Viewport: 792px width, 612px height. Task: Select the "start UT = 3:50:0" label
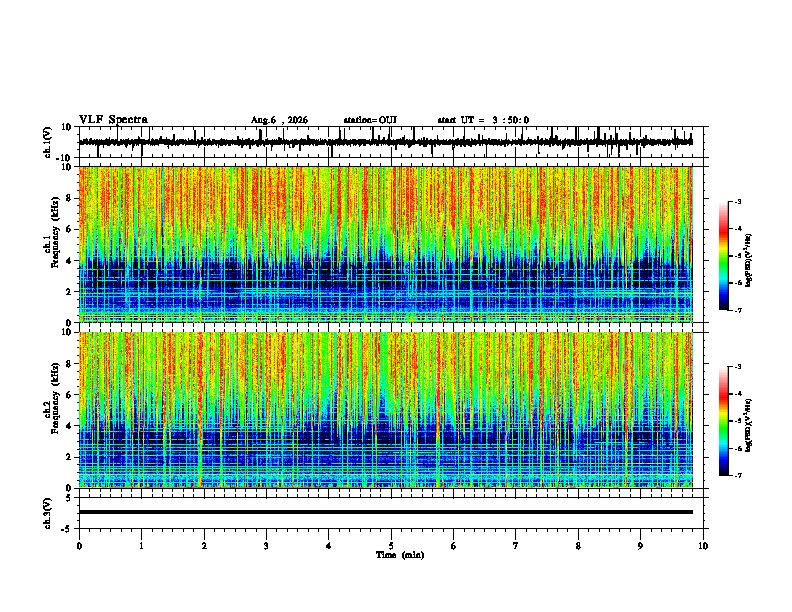[483, 120]
